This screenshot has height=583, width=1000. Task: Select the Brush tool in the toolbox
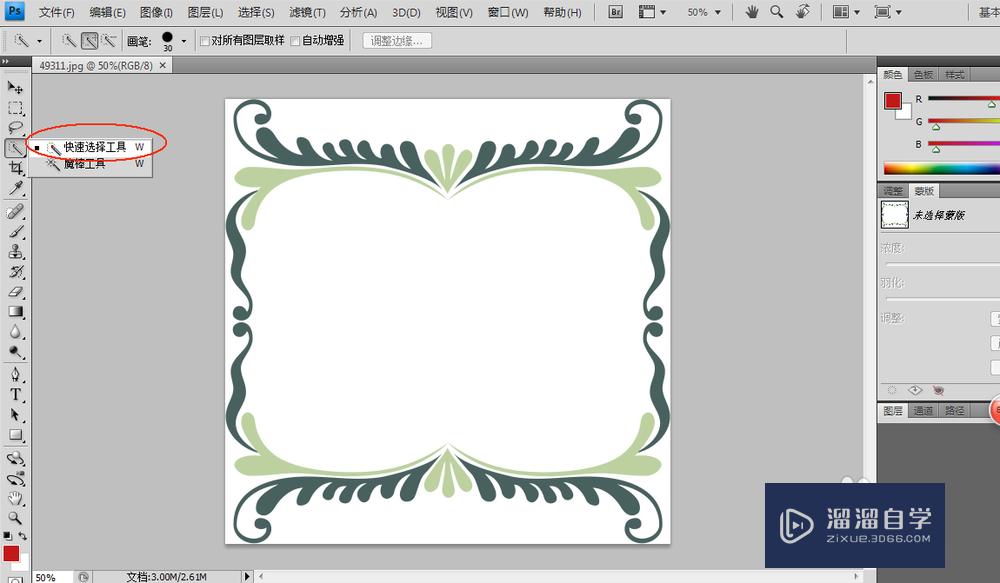point(15,232)
